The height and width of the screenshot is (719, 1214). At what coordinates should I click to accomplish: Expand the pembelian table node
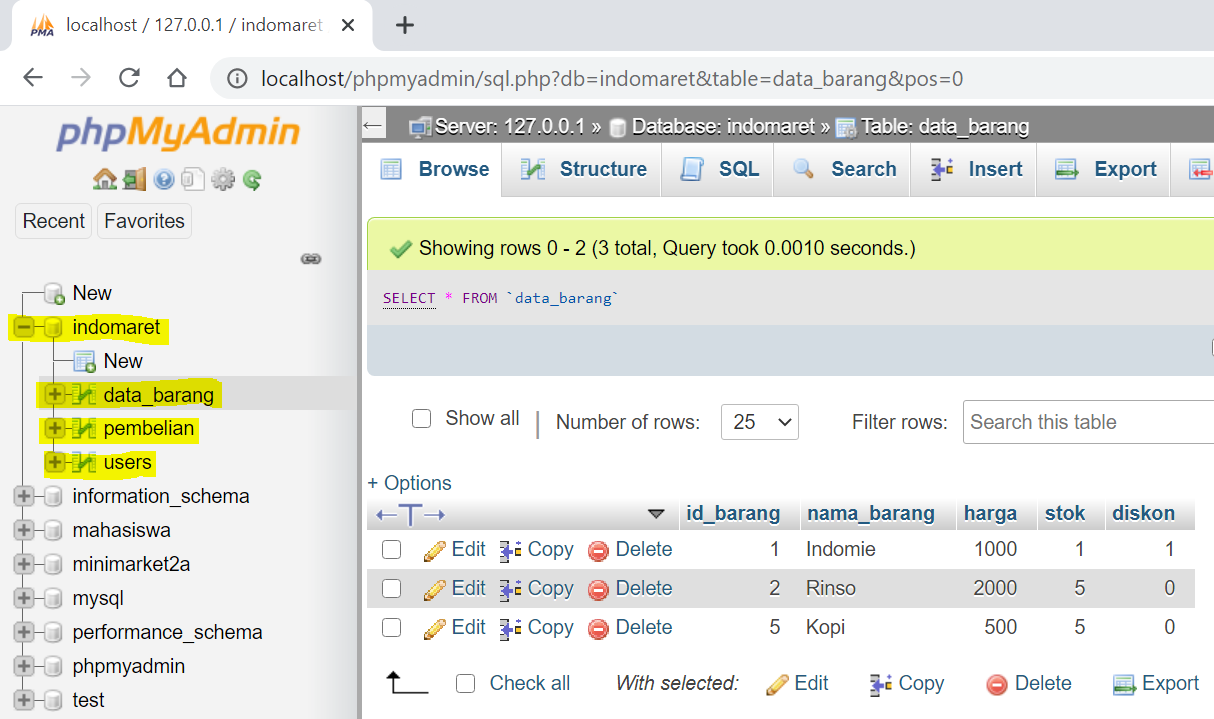tap(55, 429)
